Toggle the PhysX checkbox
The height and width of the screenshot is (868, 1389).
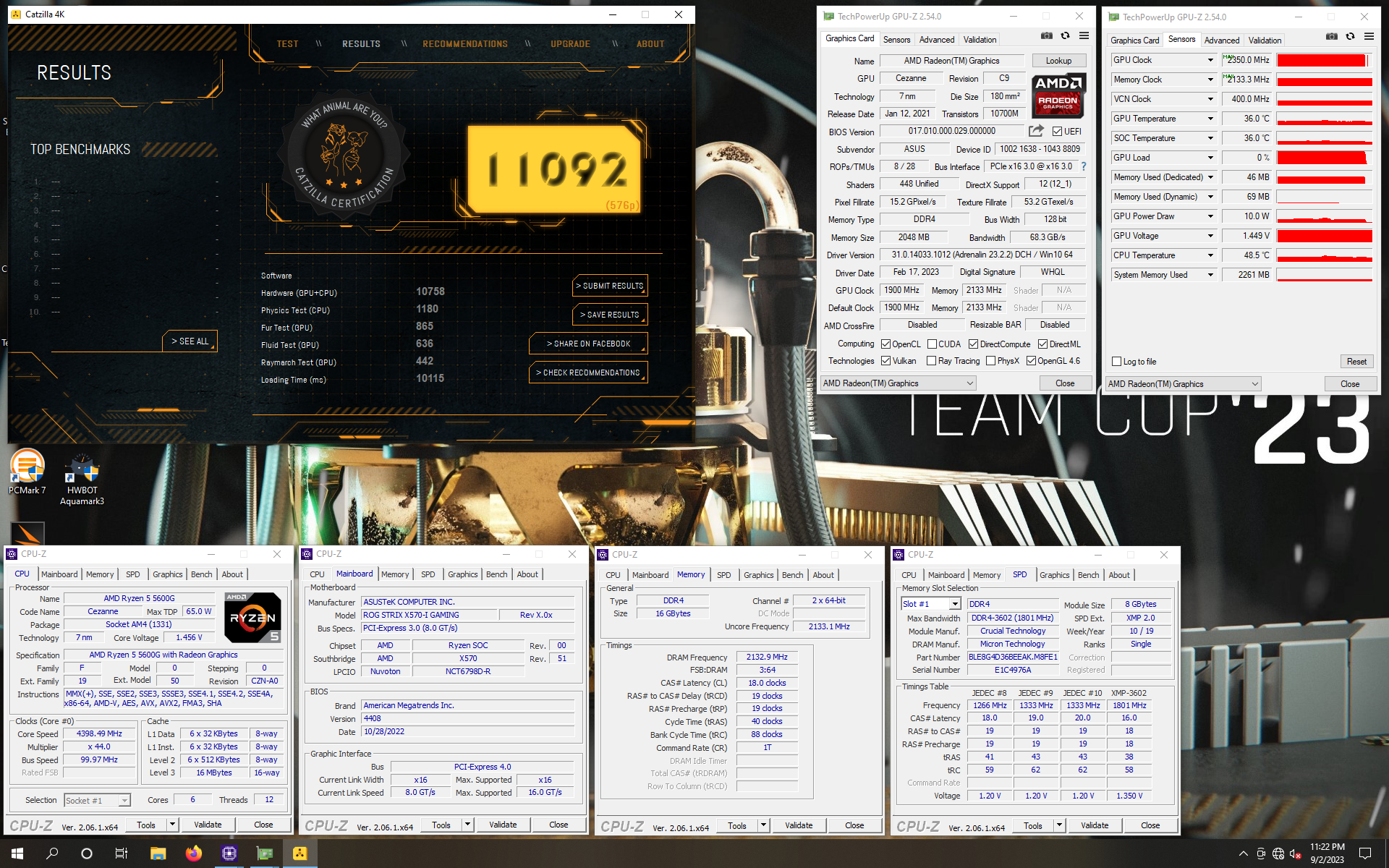pyautogui.click(x=990, y=361)
